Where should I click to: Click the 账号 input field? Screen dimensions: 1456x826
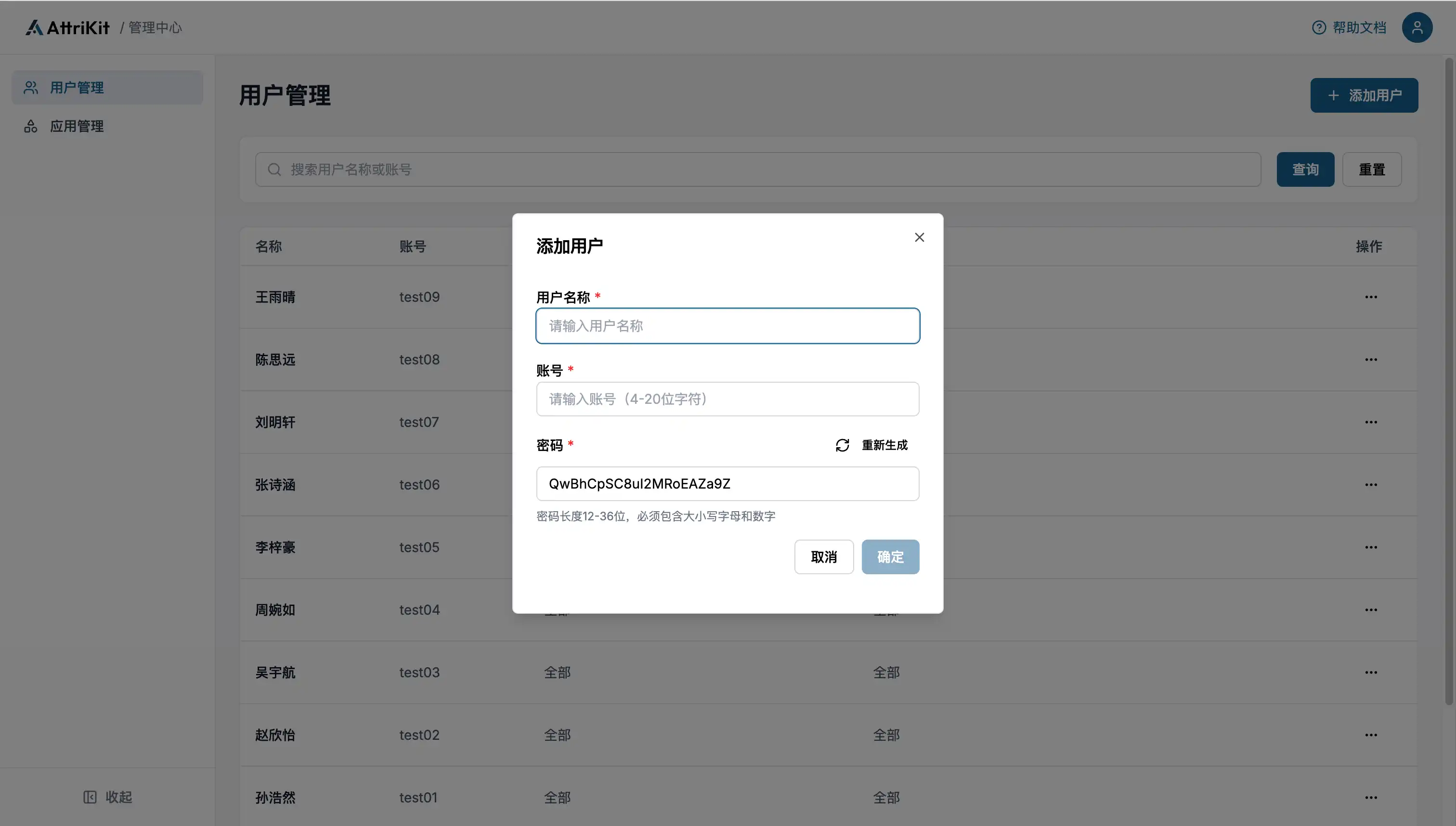(728, 400)
